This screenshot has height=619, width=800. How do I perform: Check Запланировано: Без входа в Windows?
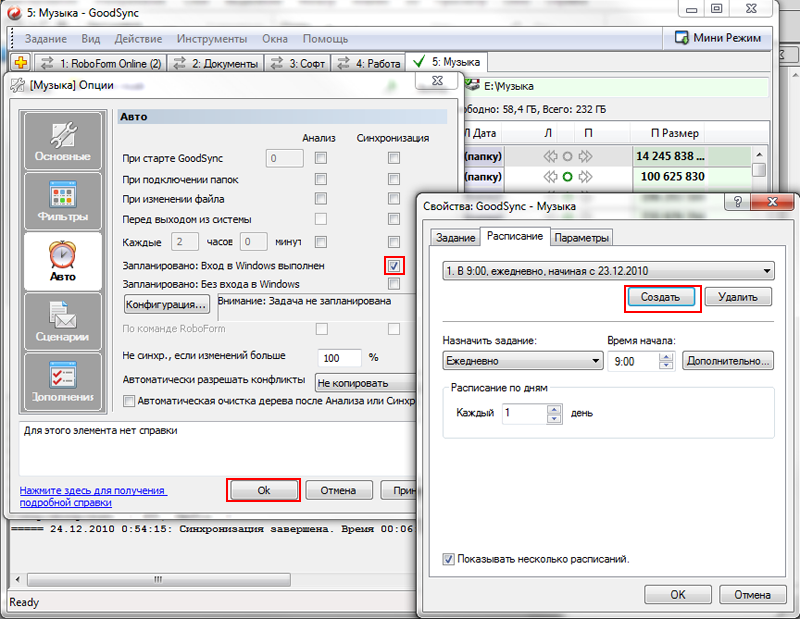click(393, 283)
